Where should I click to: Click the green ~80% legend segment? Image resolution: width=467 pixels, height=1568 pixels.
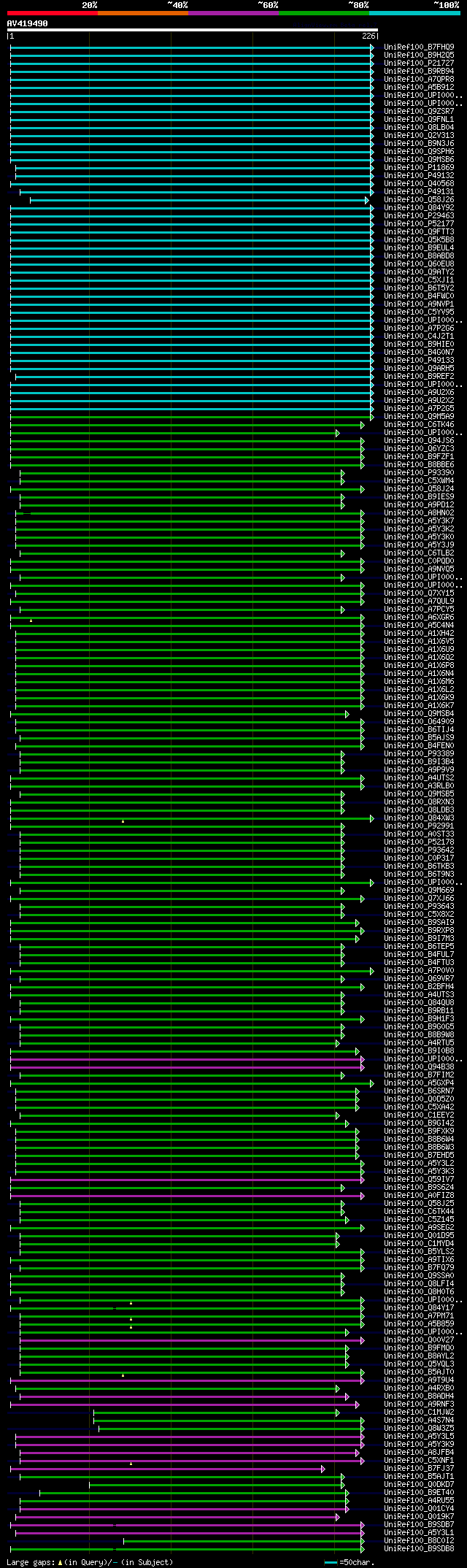324,13
